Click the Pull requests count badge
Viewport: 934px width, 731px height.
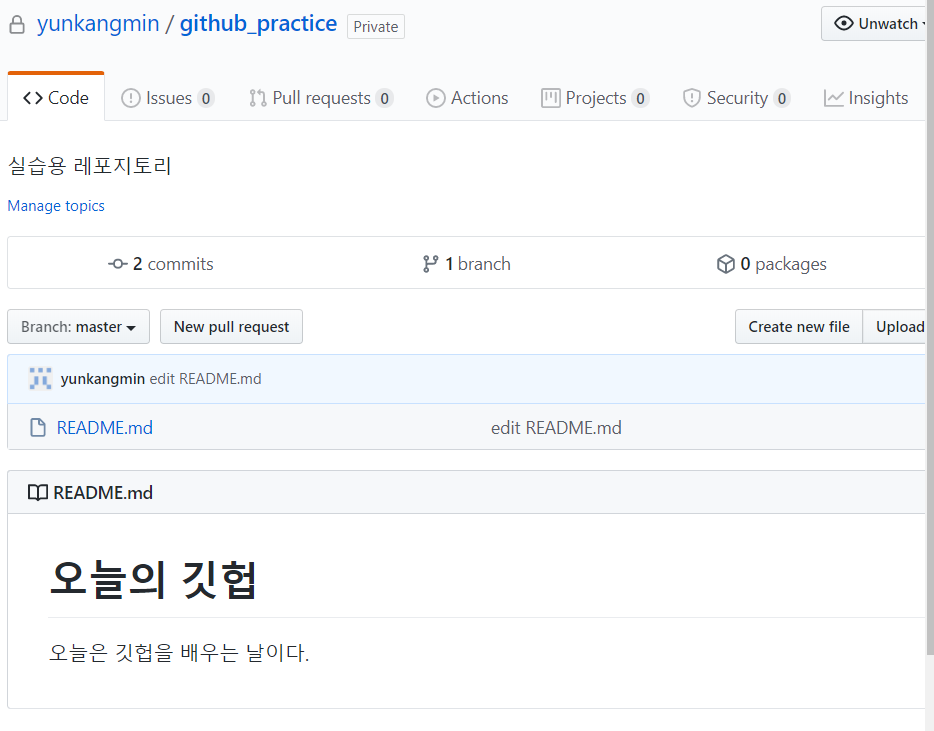384,98
